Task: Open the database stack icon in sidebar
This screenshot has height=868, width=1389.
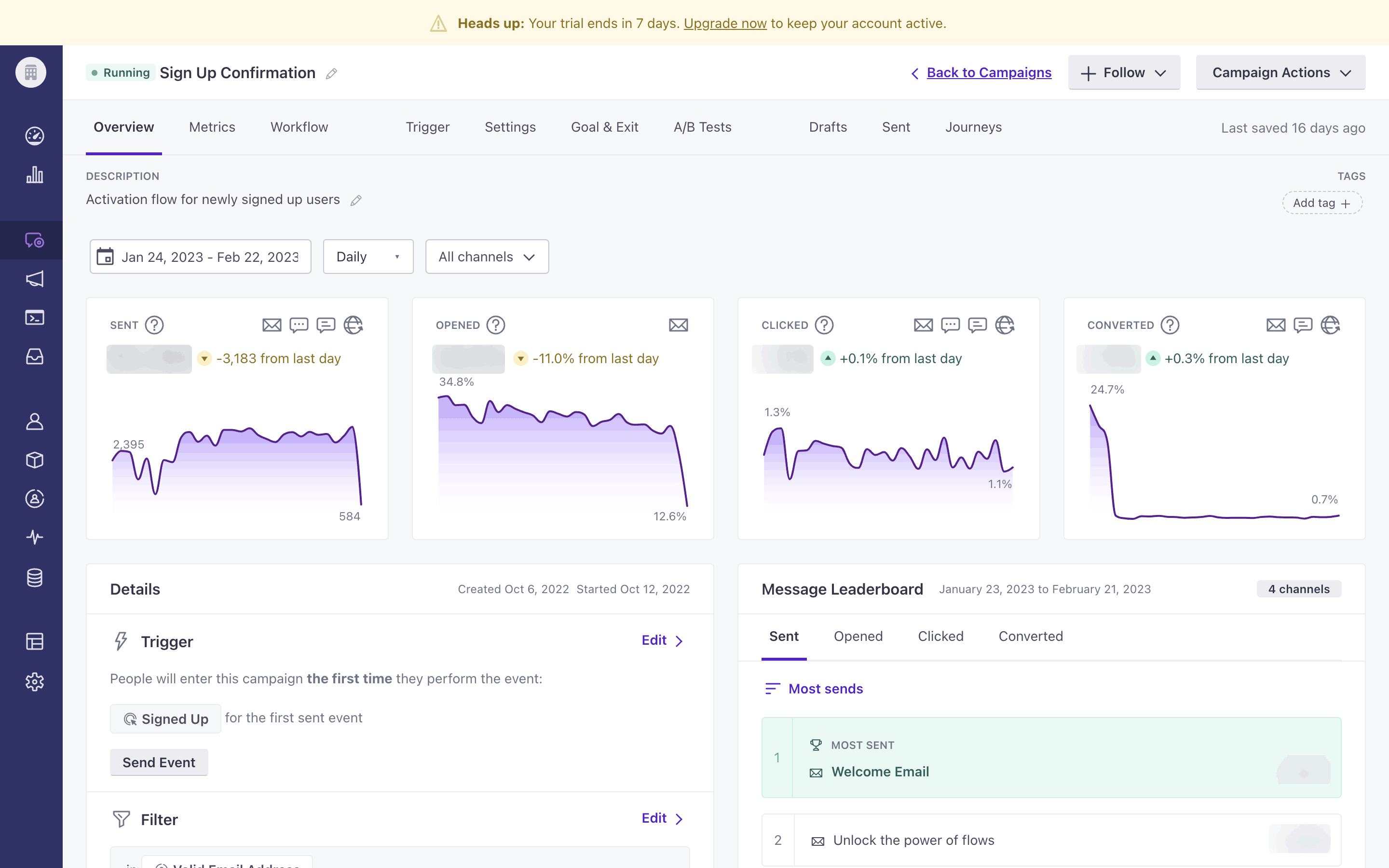Action: point(34,578)
